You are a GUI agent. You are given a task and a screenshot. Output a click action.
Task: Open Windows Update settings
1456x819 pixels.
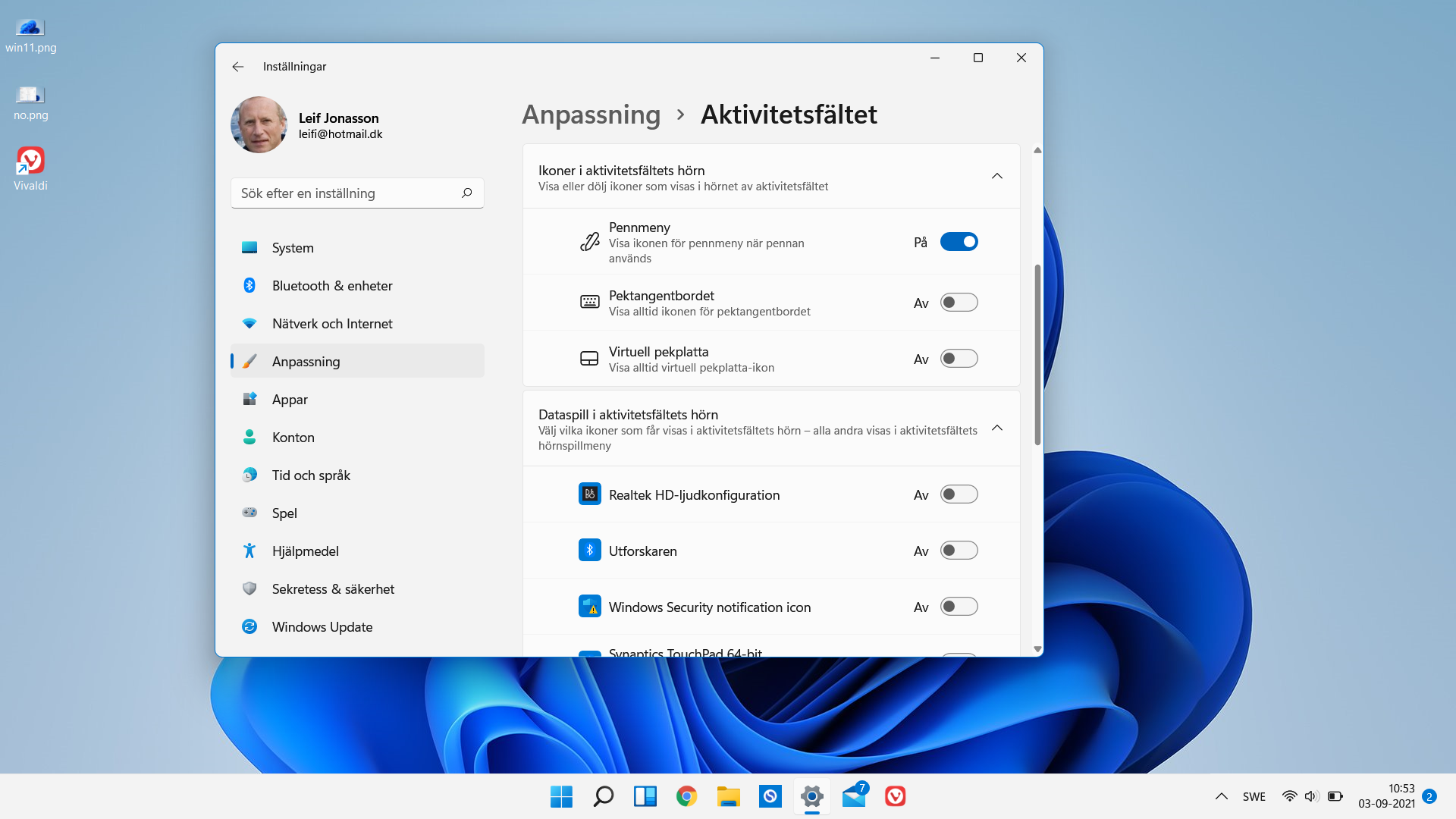point(322,626)
